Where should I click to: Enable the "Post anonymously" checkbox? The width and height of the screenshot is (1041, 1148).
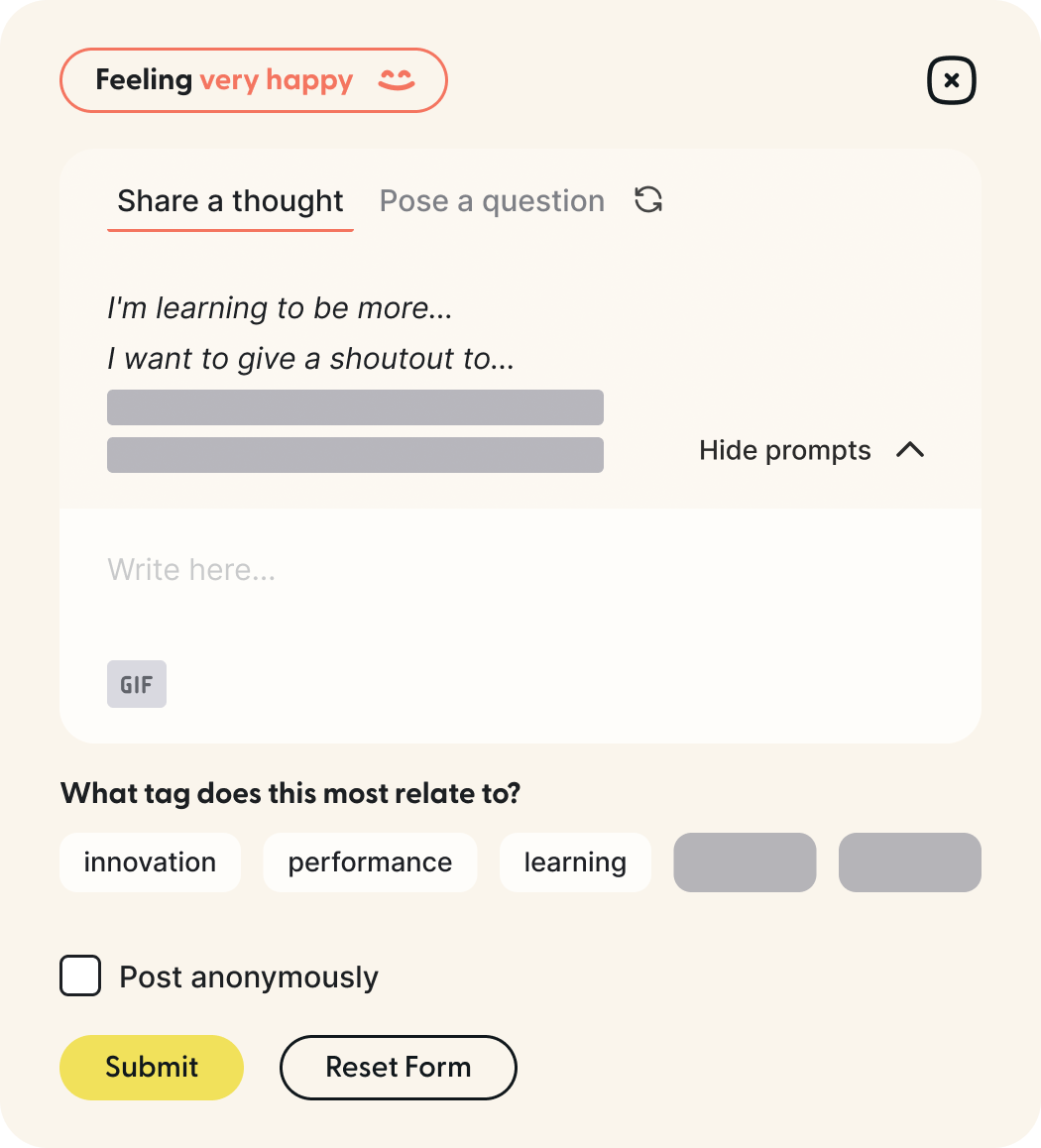point(80,976)
